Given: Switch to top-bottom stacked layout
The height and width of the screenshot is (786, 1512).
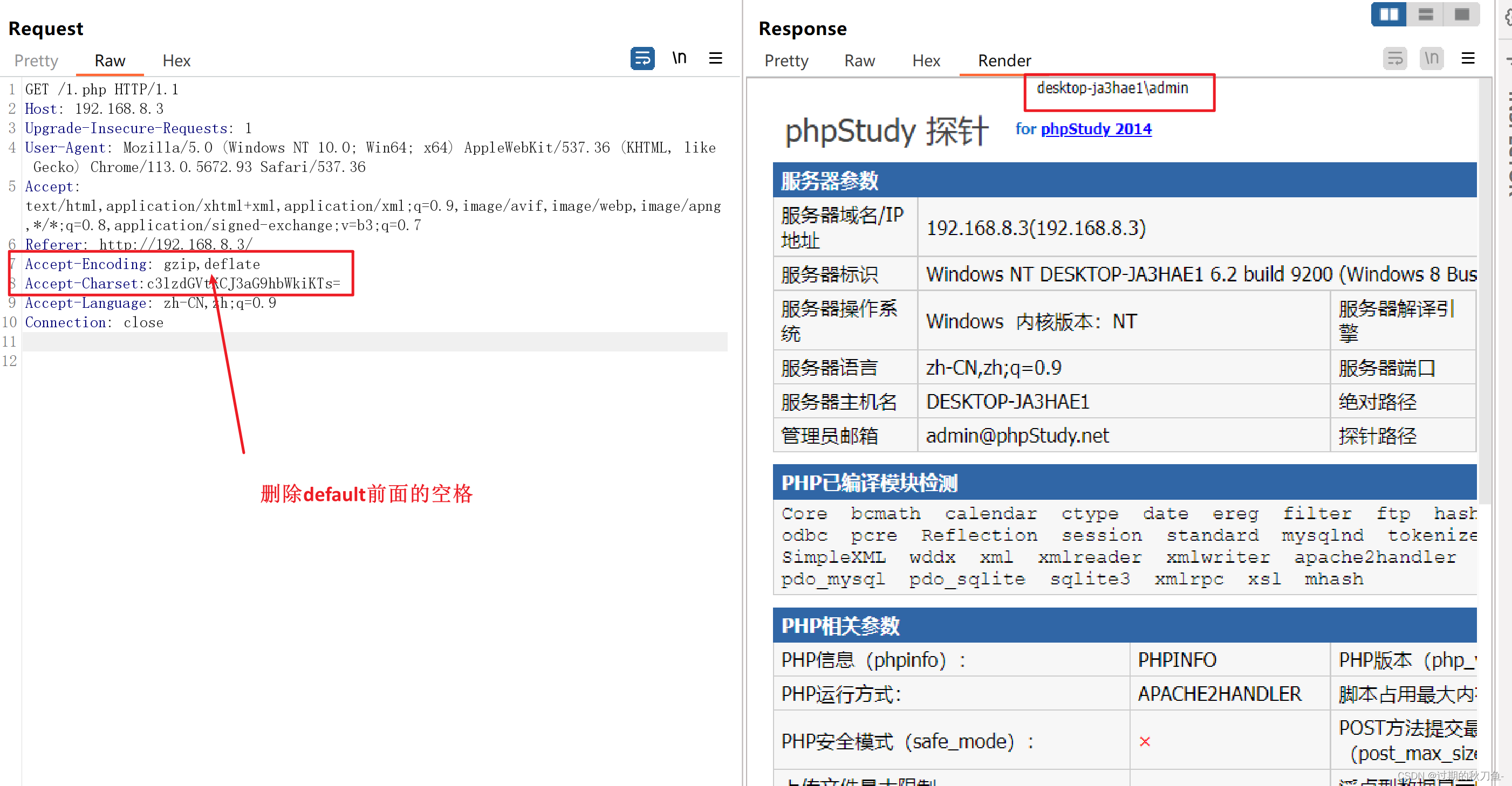Looking at the screenshot, I should tap(1425, 15).
